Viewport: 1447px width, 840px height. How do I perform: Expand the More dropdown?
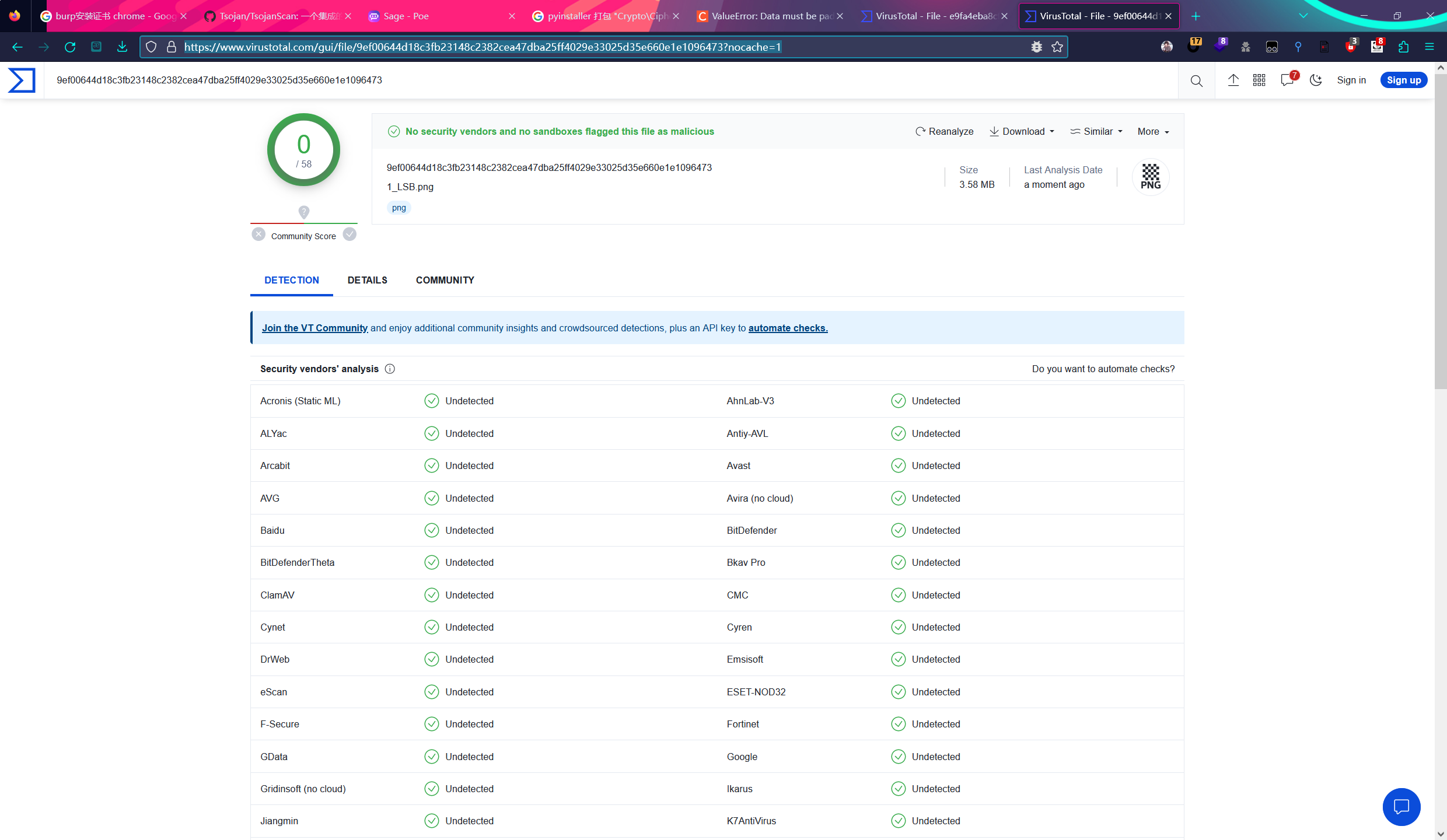pyautogui.click(x=1154, y=131)
